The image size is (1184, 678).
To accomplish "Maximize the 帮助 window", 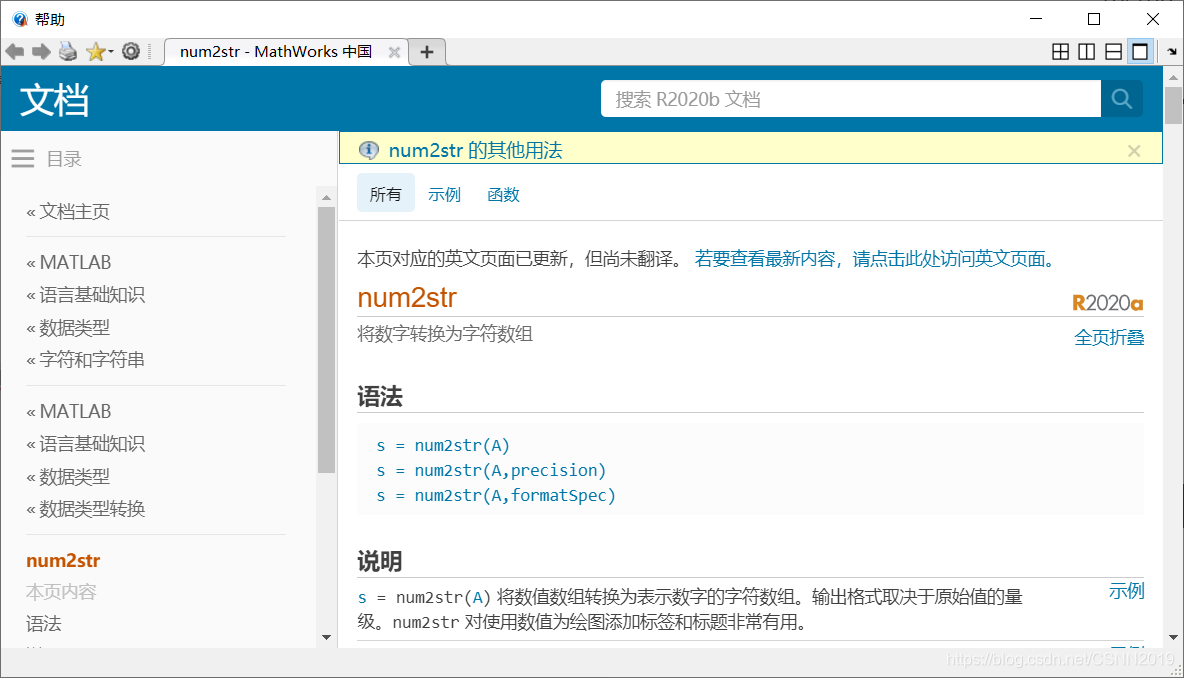I will [1093, 19].
